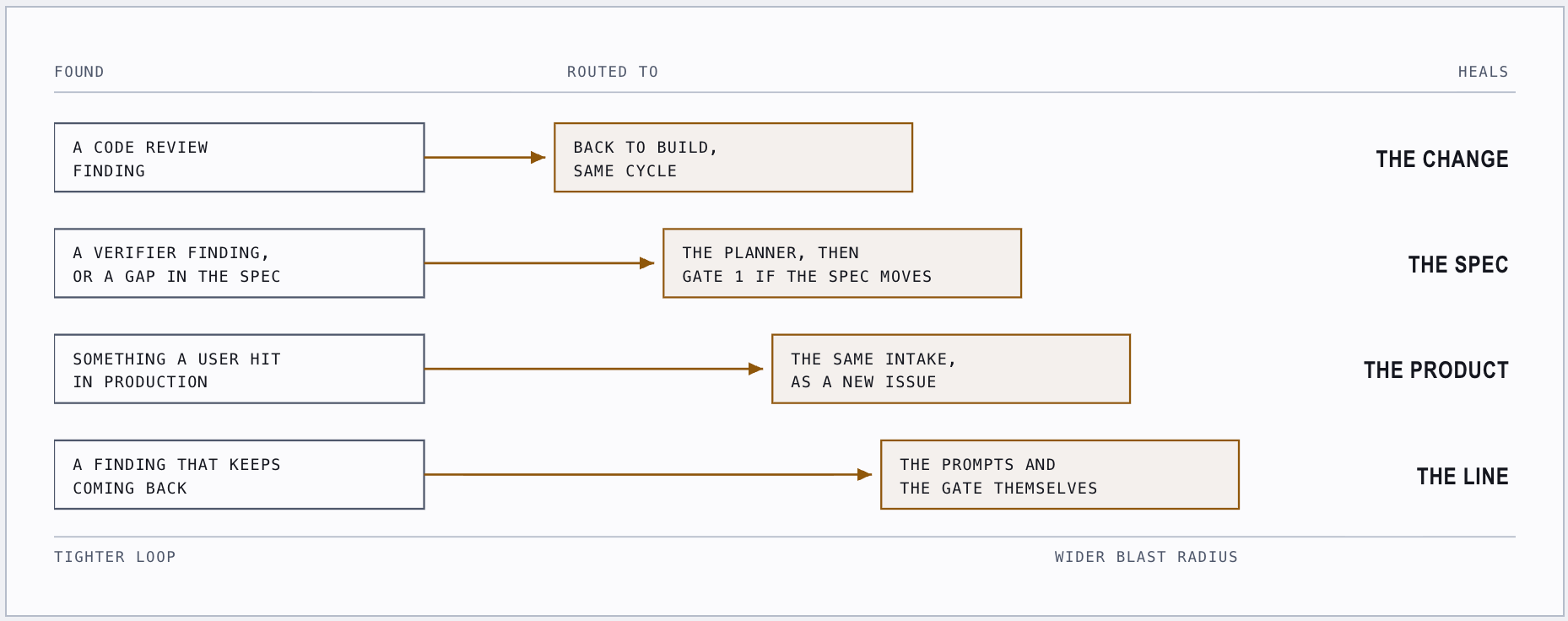Select 'THE SPEC' label

1458,264
